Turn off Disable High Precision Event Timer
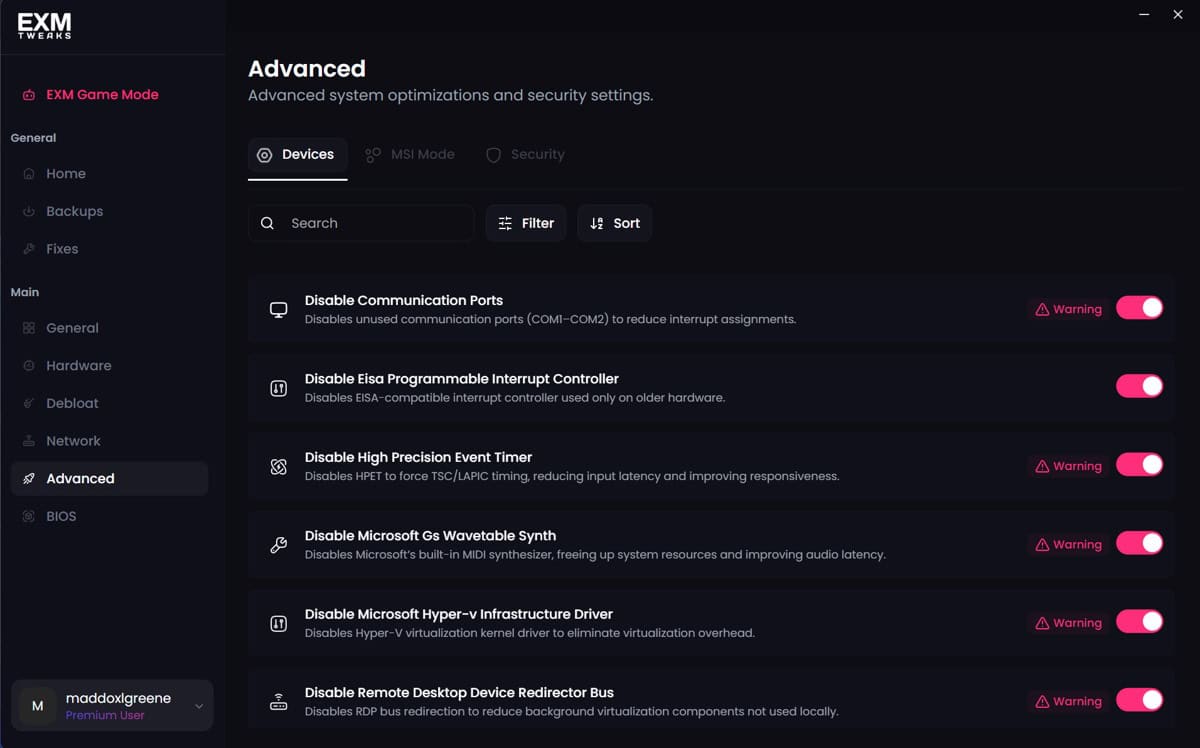 point(1139,465)
